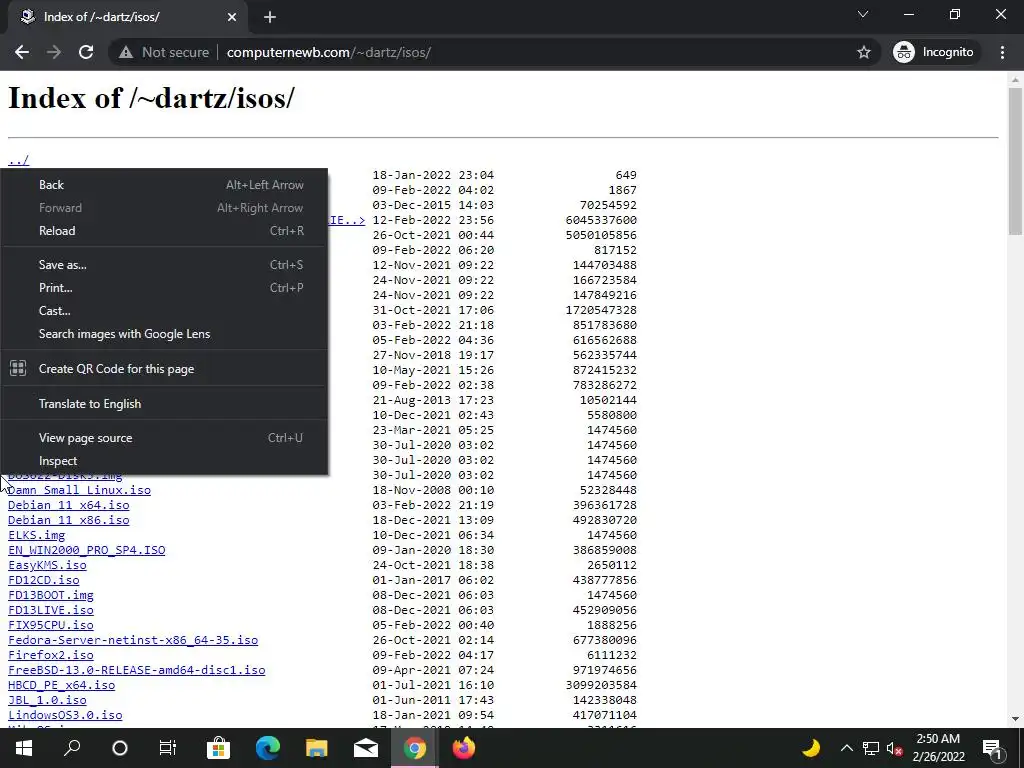The width and height of the screenshot is (1024, 768).
Task: Click the moon icon in system tray
Action: tap(810, 748)
